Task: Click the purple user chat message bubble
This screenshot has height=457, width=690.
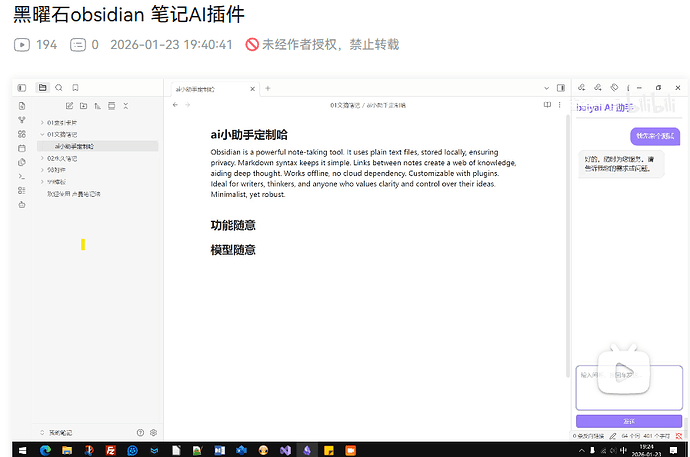Action: point(655,136)
